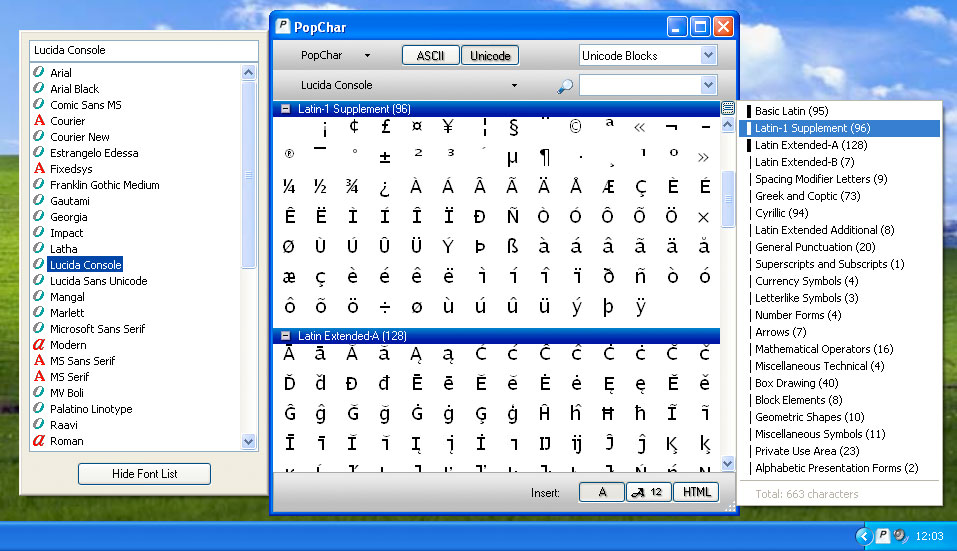Screen dimensions: 957x551
Task: Collapse the Latin-1 Supplement section
Action: (x=285, y=109)
